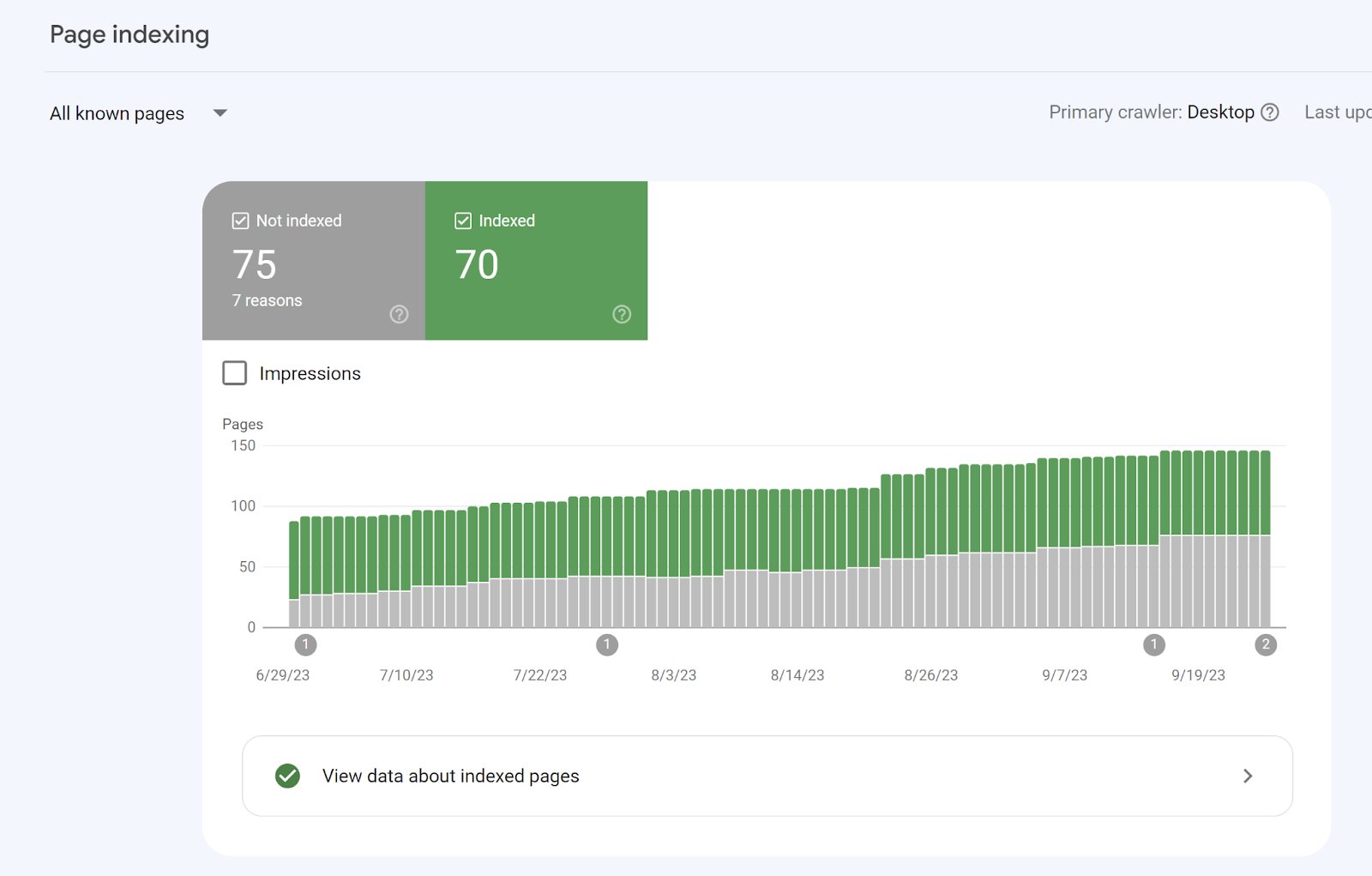Click annotation marker 1 near 7/22/23

(x=607, y=644)
